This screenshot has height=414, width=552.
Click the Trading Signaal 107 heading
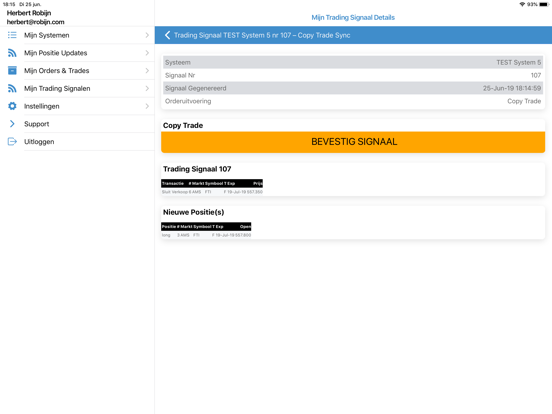(197, 169)
